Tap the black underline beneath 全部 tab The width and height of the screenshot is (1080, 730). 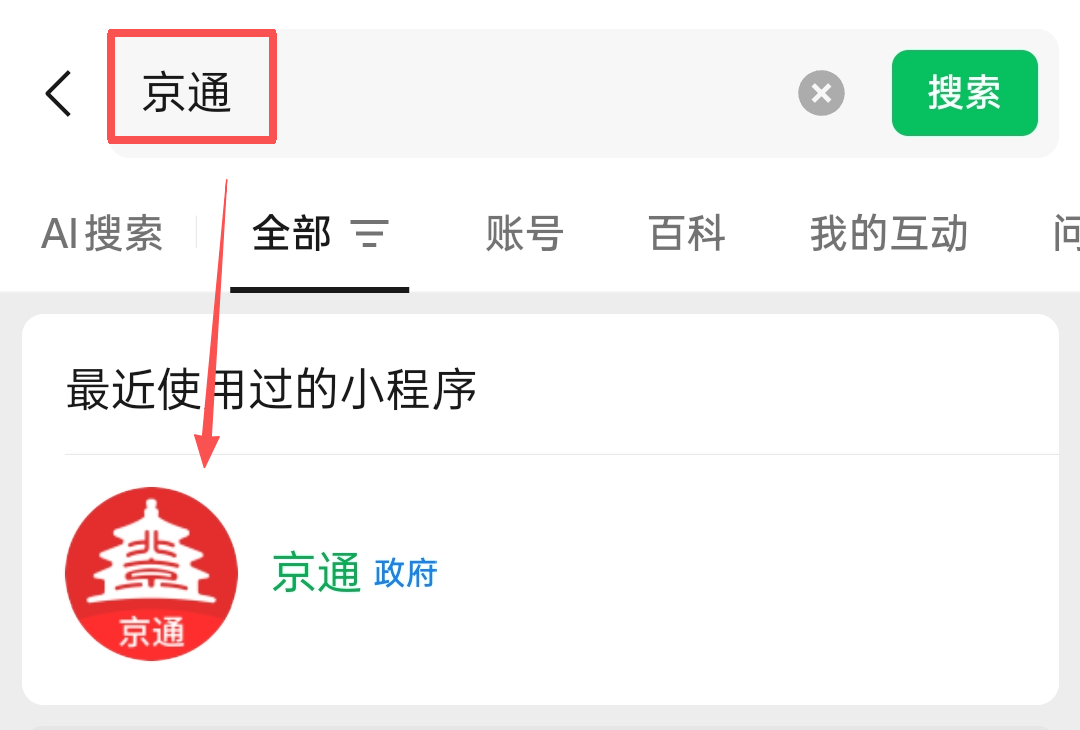pos(320,290)
